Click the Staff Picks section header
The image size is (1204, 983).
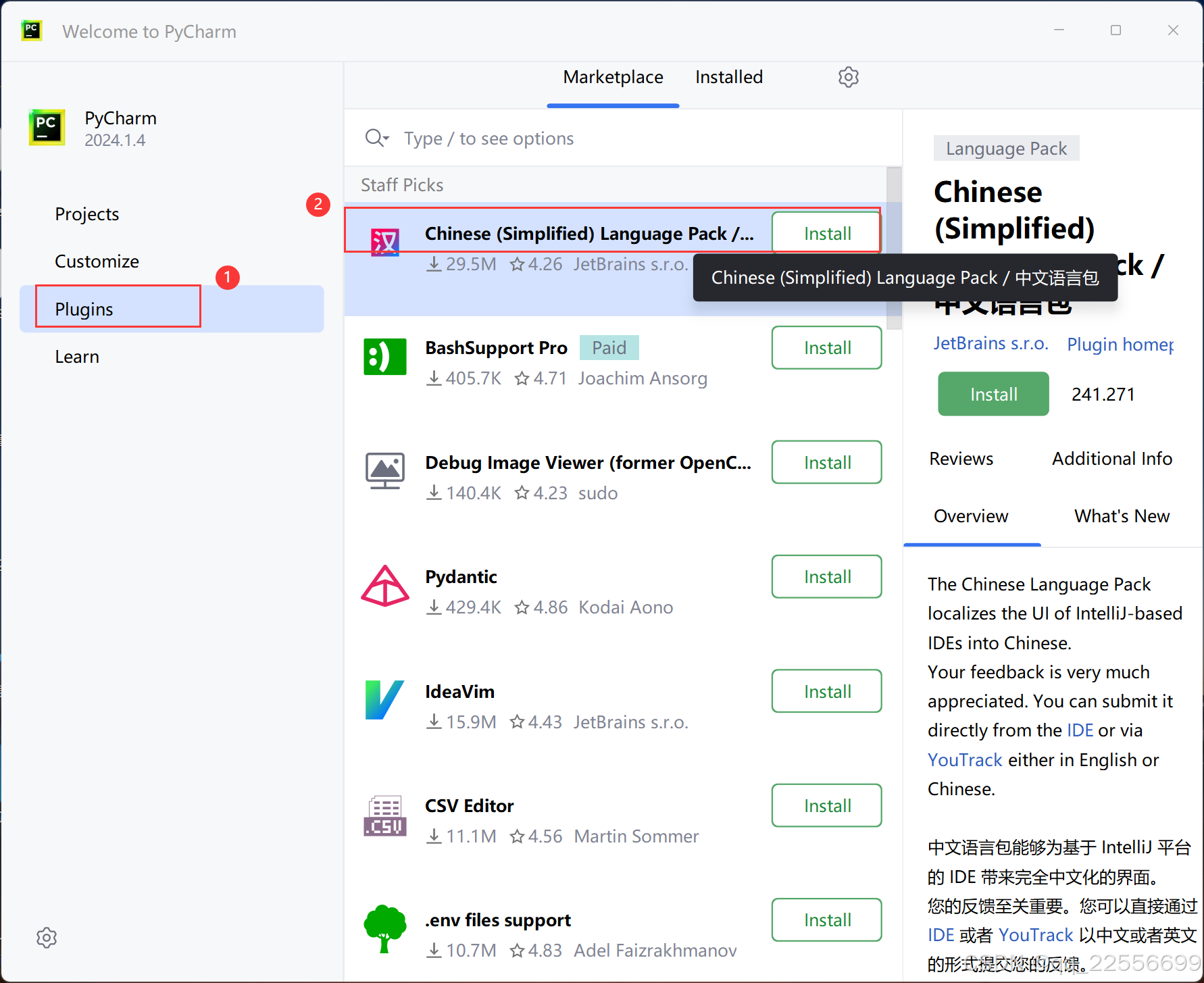click(x=402, y=185)
